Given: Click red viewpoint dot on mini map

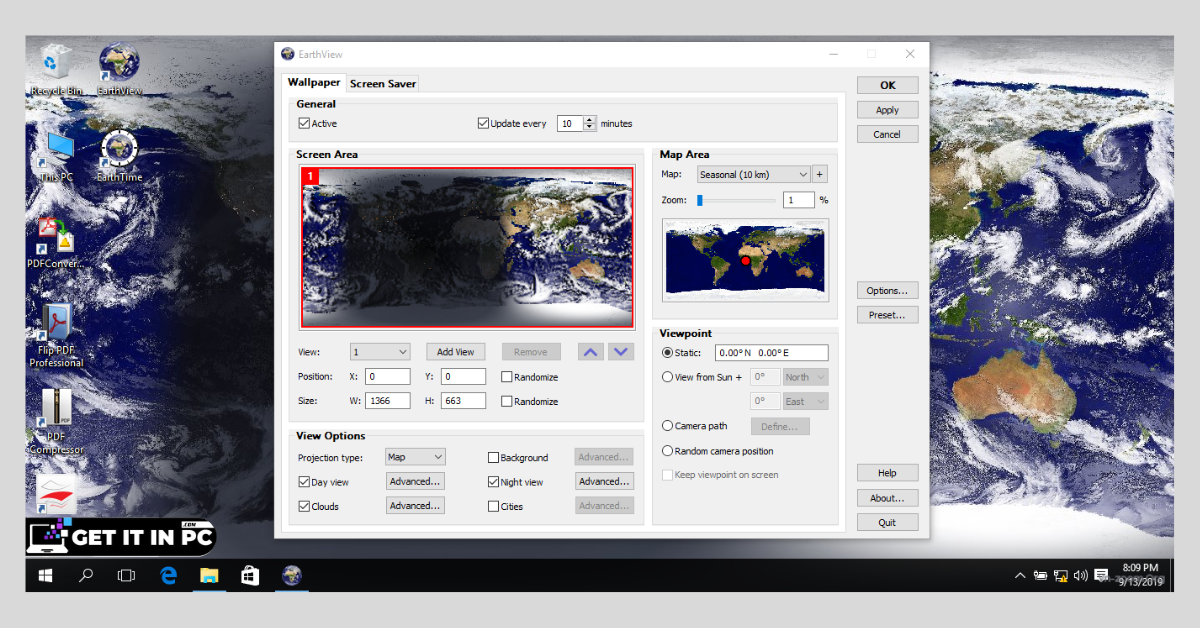Looking at the screenshot, I should click(x=745, y=260).
